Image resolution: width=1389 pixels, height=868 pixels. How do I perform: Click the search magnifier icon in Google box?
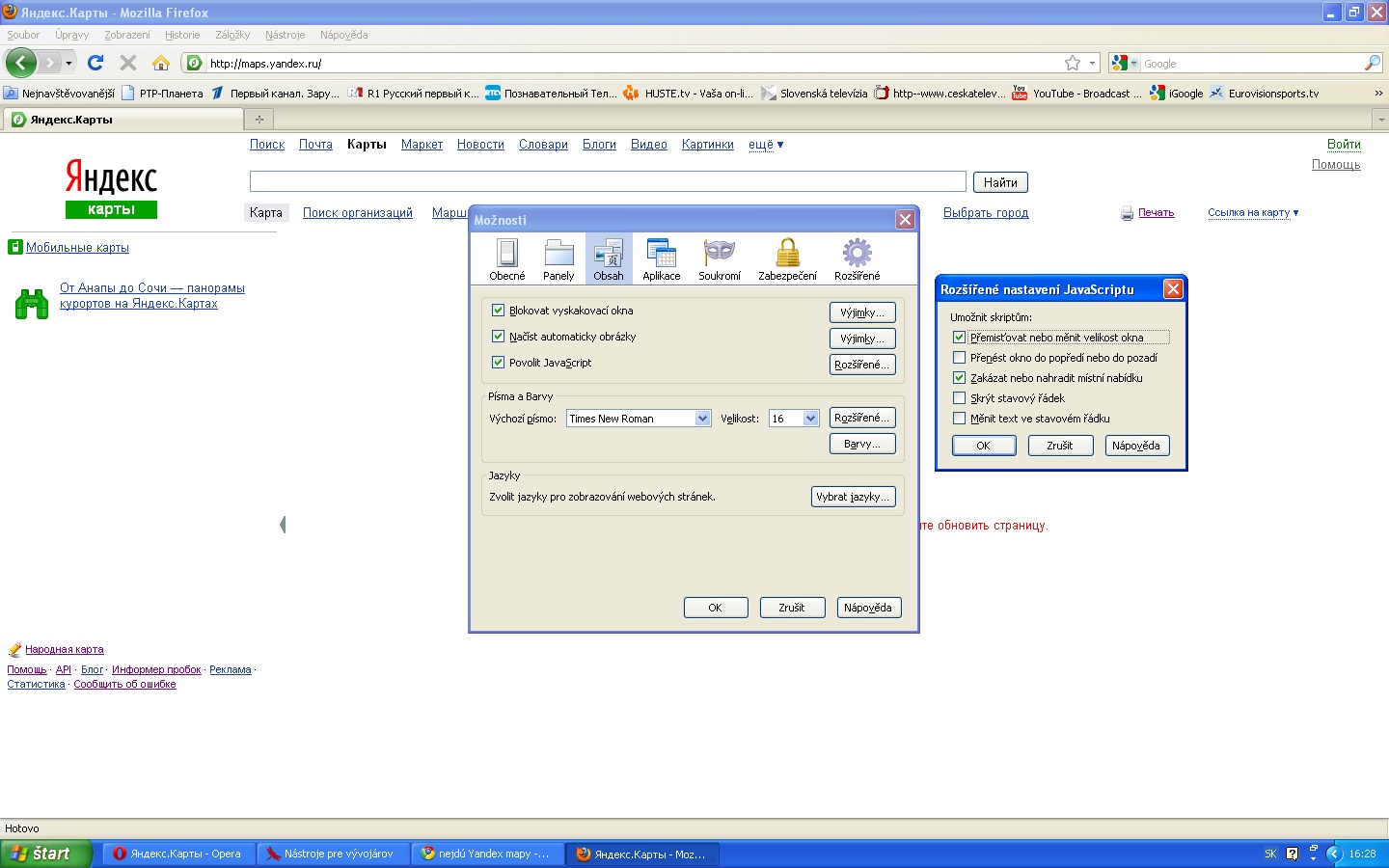tap(1372, 63)
